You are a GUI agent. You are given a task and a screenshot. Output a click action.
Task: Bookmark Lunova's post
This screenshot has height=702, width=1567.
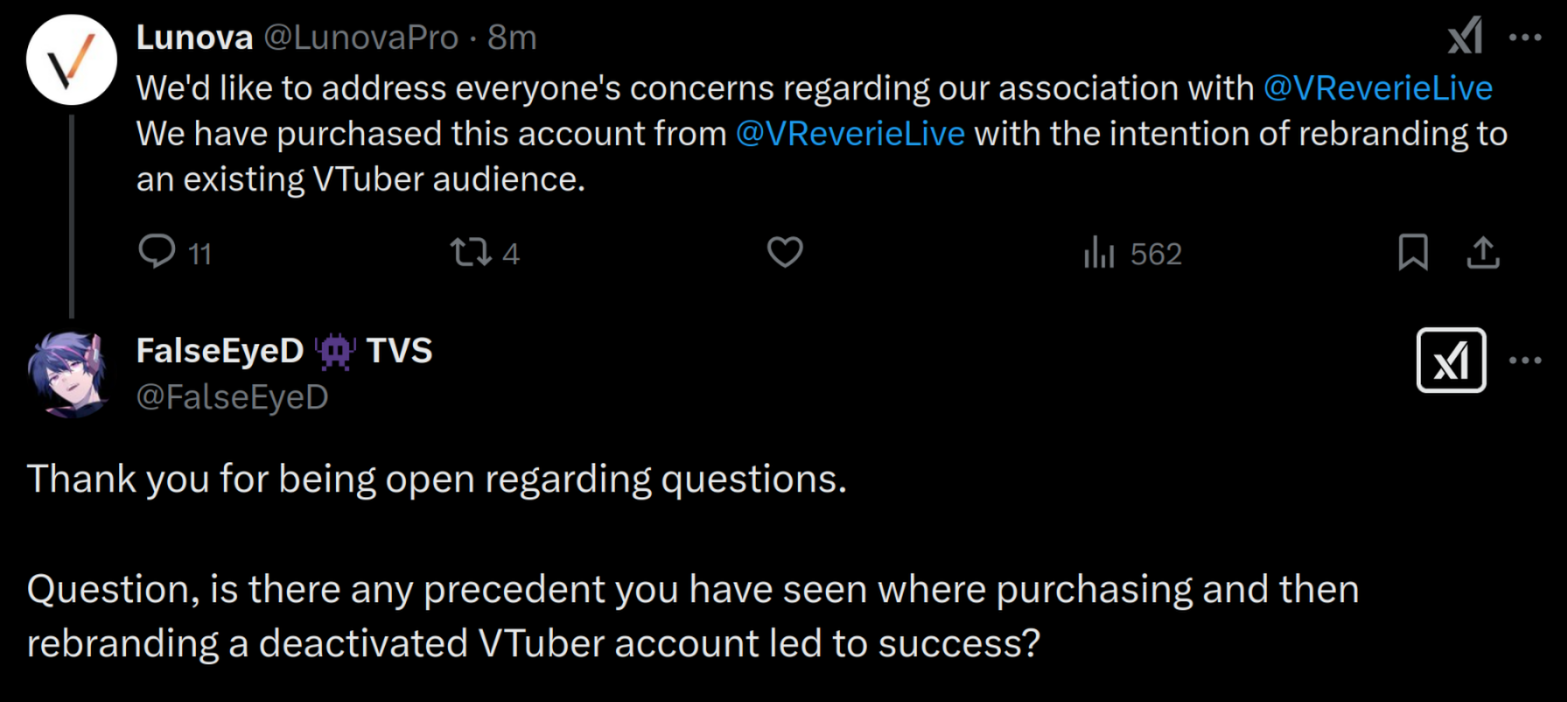[1412, 254]
